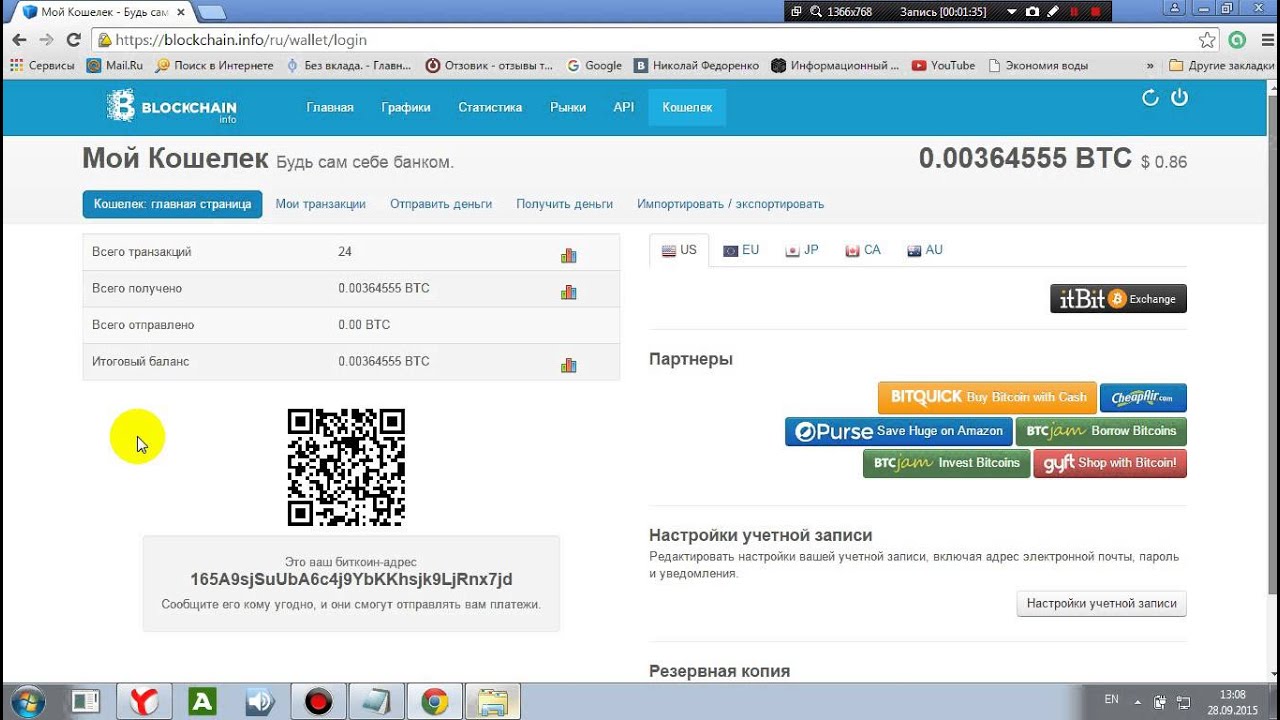Stop recording with red stop icon

pos(1096,12)
